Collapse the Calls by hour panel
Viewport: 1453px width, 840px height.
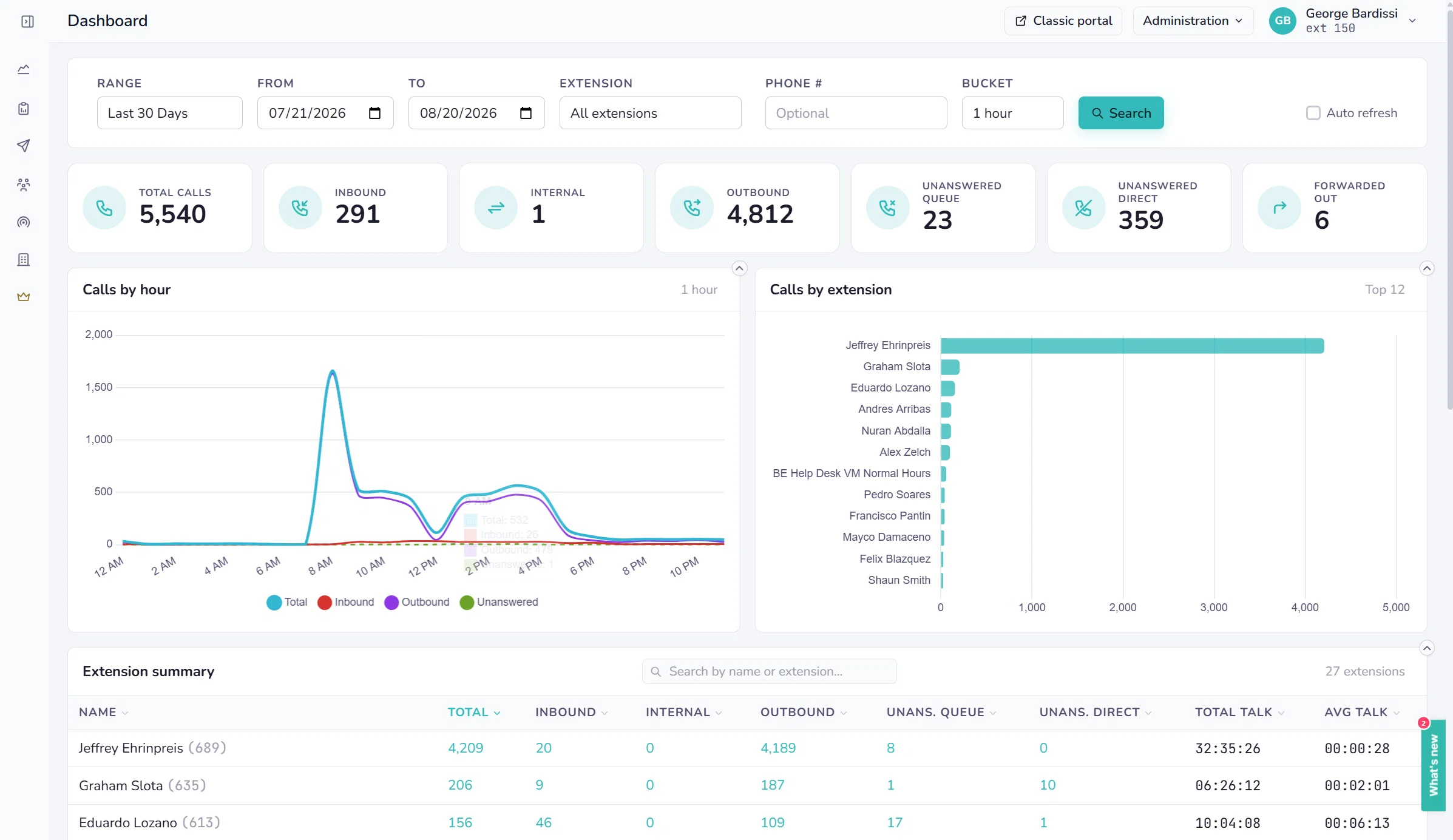point(739,268)
